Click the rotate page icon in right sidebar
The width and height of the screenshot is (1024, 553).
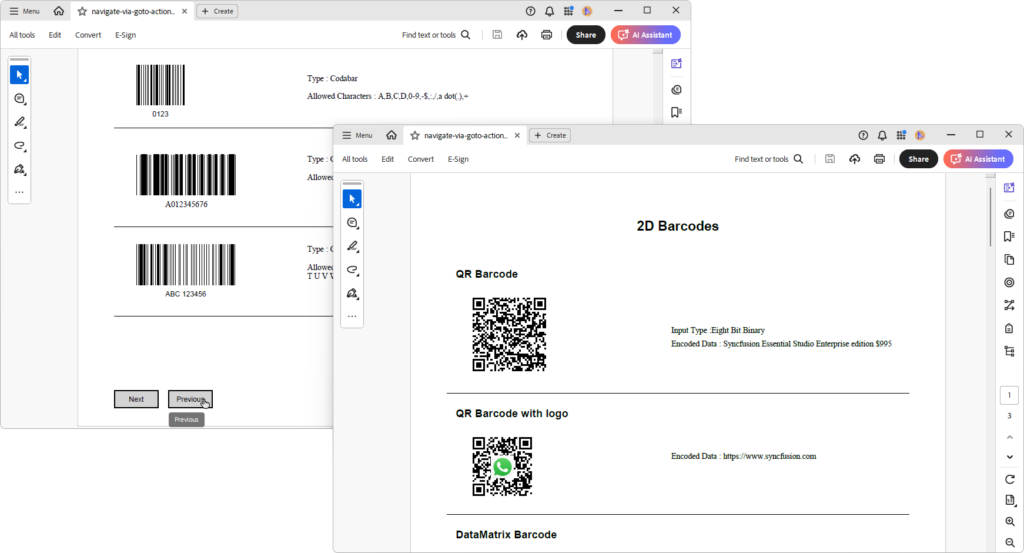pyautogui.click(x=1010, y=479)
